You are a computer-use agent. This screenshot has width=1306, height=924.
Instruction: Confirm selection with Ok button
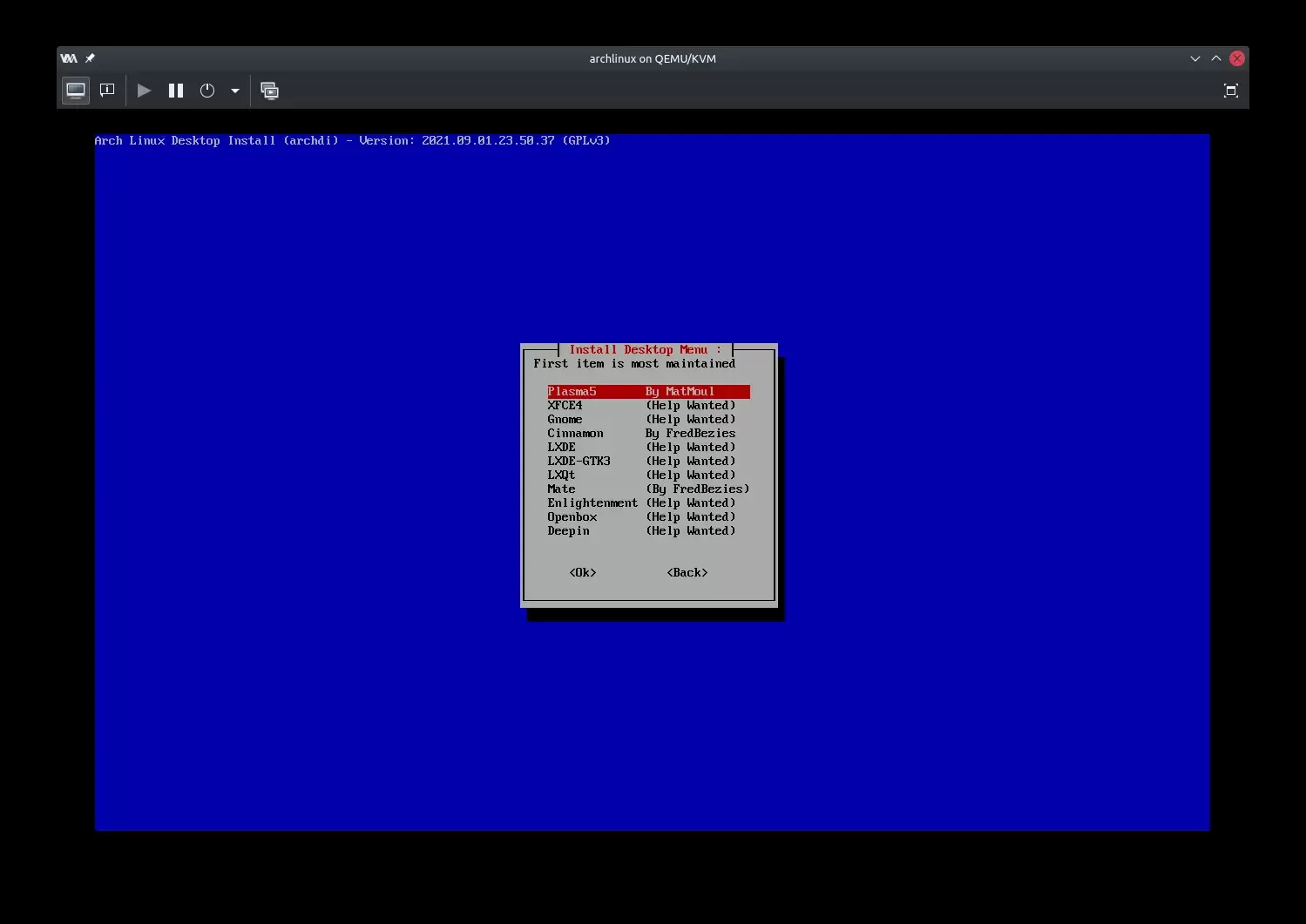pos(583,573)
